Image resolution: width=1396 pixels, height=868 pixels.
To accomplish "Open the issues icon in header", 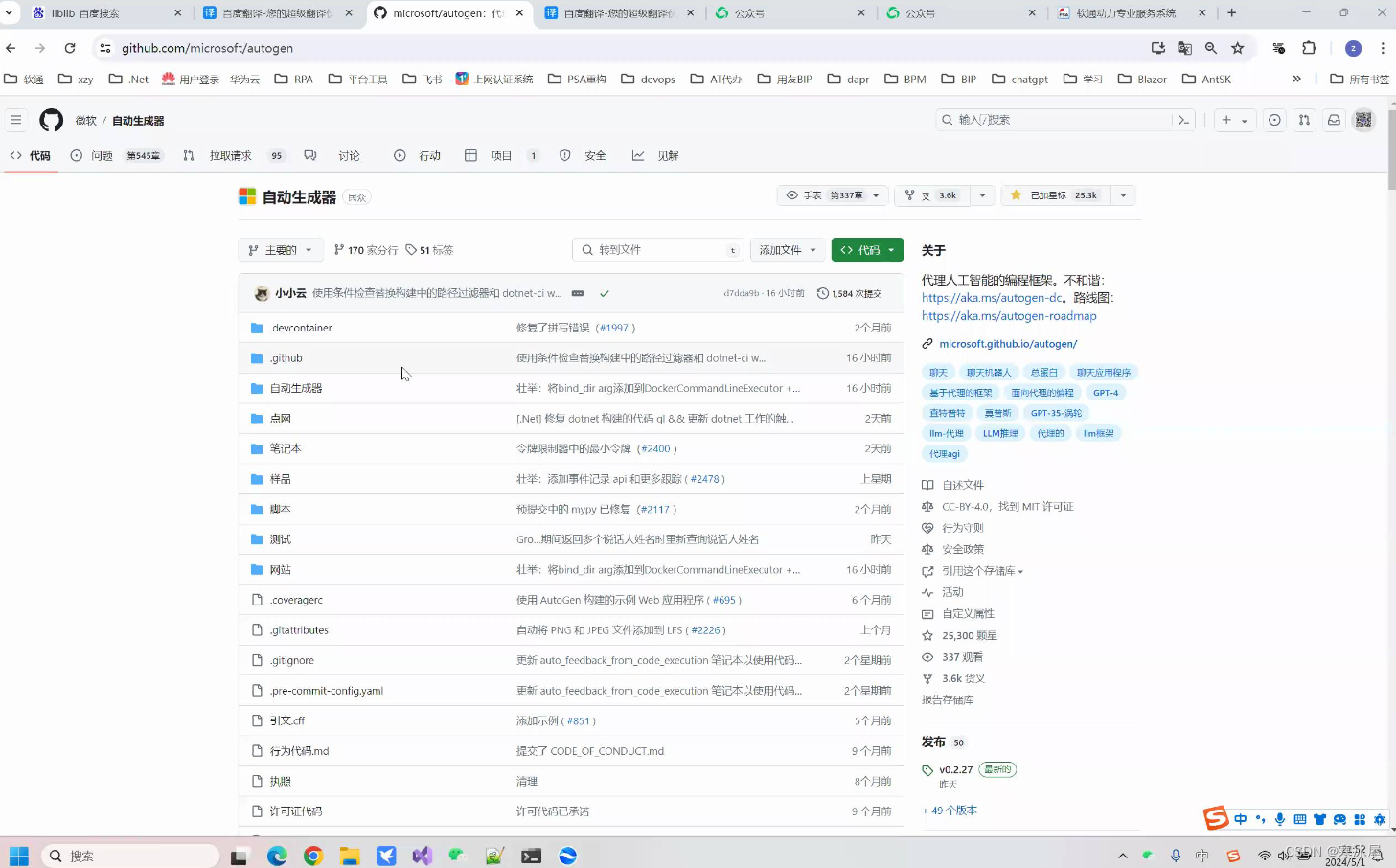I will point(1274,120).
